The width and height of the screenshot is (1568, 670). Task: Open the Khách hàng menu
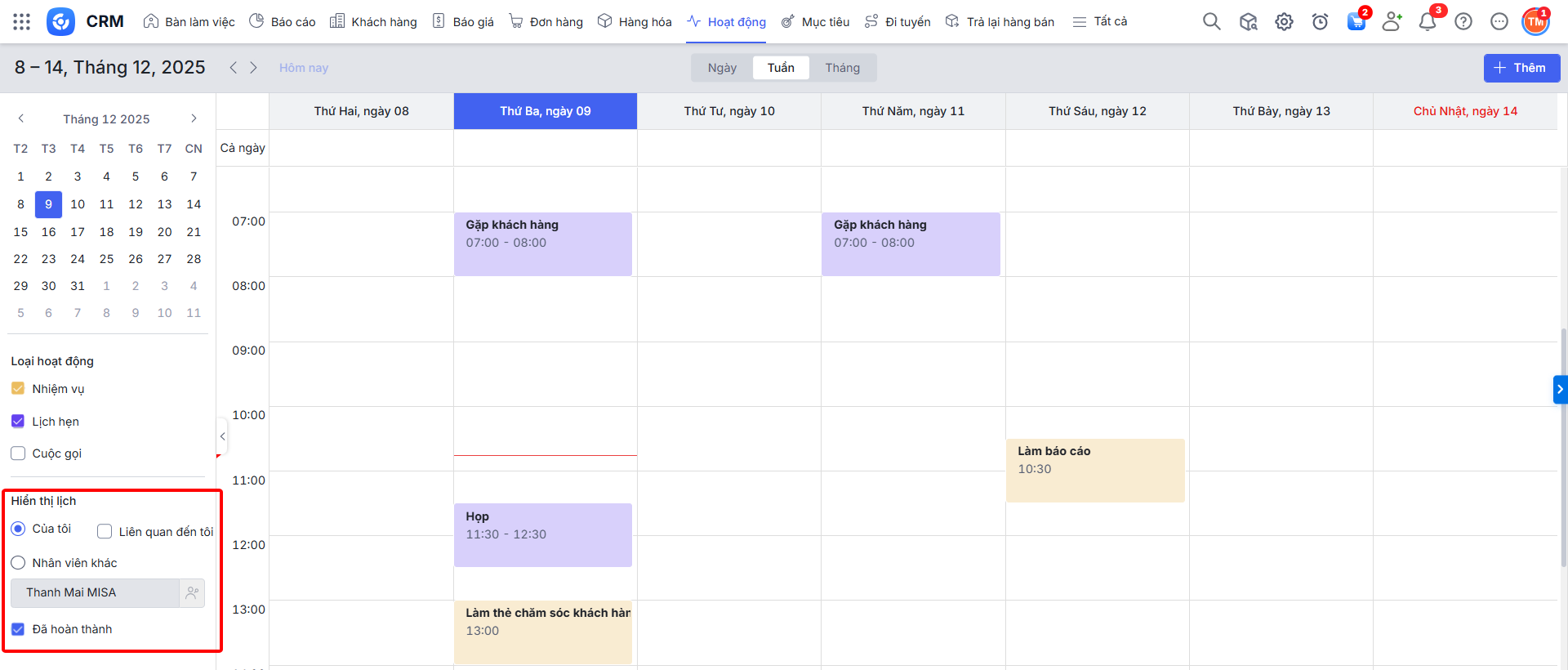[x=373, y=22]
